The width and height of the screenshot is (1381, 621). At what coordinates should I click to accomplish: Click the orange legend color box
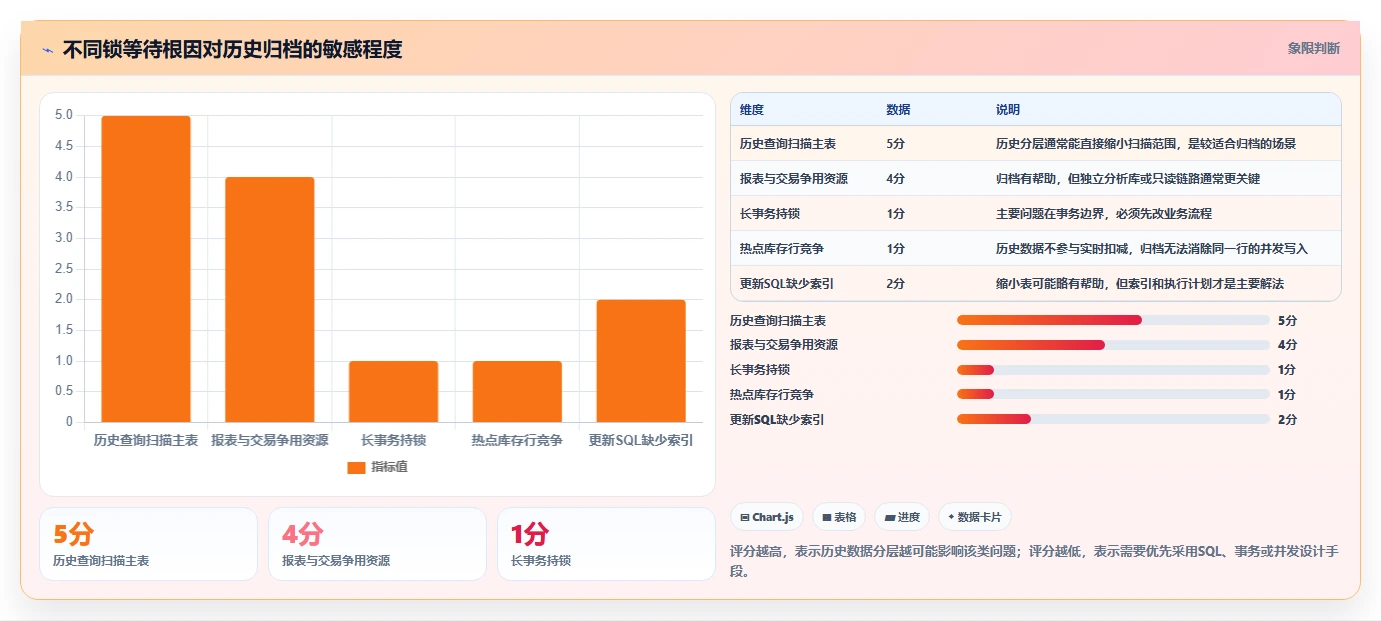(x=356, y=467)
